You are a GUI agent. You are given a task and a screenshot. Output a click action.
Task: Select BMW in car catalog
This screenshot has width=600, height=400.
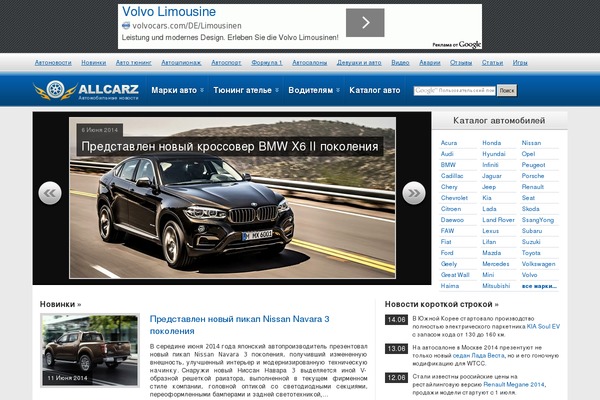point(448,165)
